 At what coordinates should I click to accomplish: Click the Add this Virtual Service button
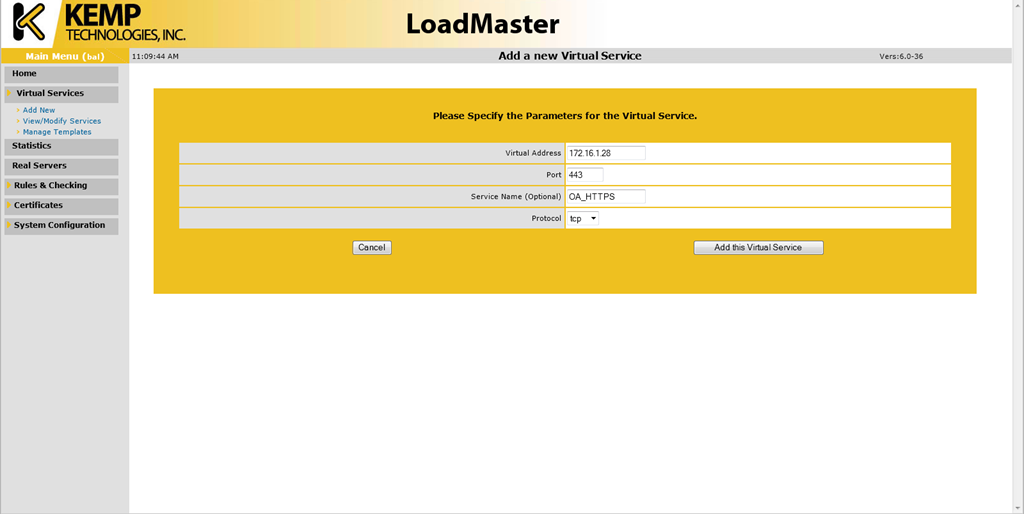758,248
